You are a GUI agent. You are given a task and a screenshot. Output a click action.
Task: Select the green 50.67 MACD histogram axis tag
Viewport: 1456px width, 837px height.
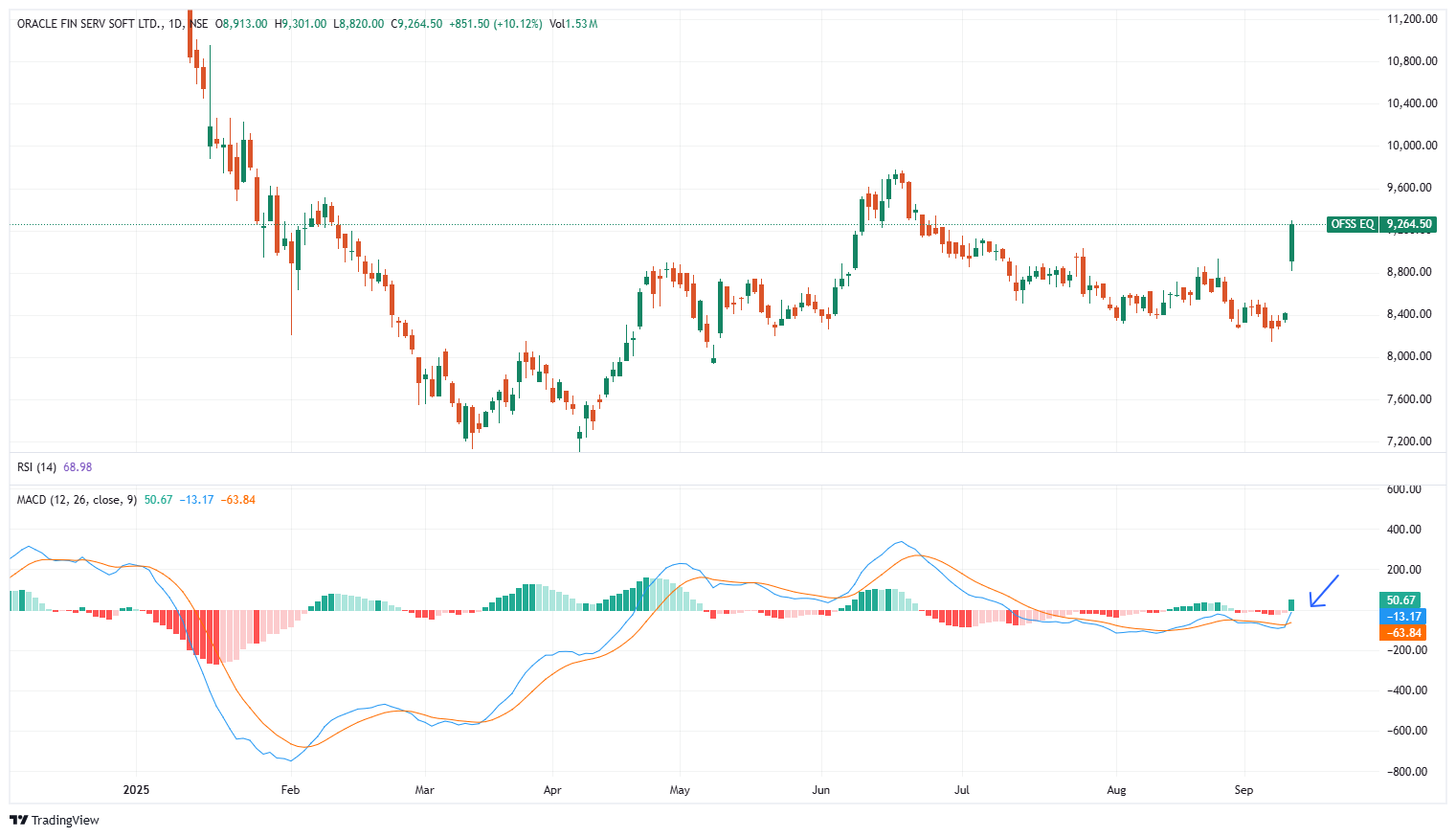pyautogui.click(x=1400, y=600)
